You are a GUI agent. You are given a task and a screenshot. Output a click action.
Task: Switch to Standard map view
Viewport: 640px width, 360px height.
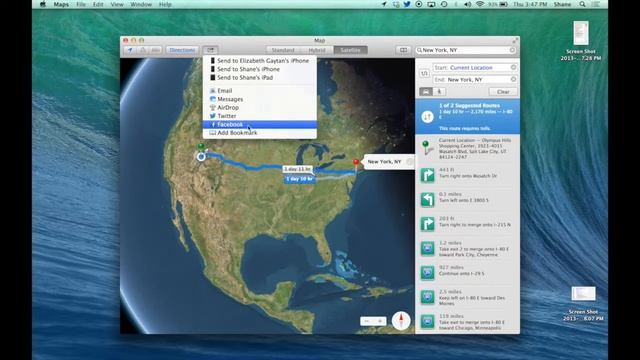283,50
